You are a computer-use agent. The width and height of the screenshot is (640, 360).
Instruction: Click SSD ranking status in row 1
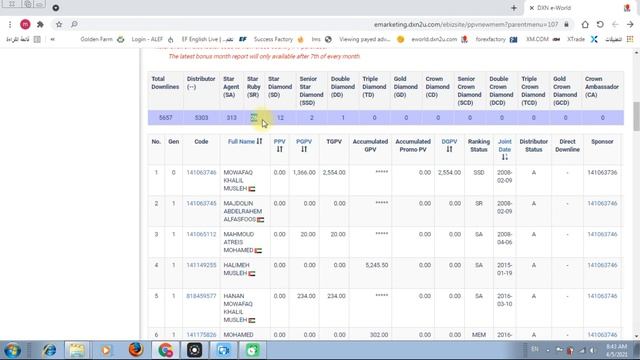pos(479,172)
